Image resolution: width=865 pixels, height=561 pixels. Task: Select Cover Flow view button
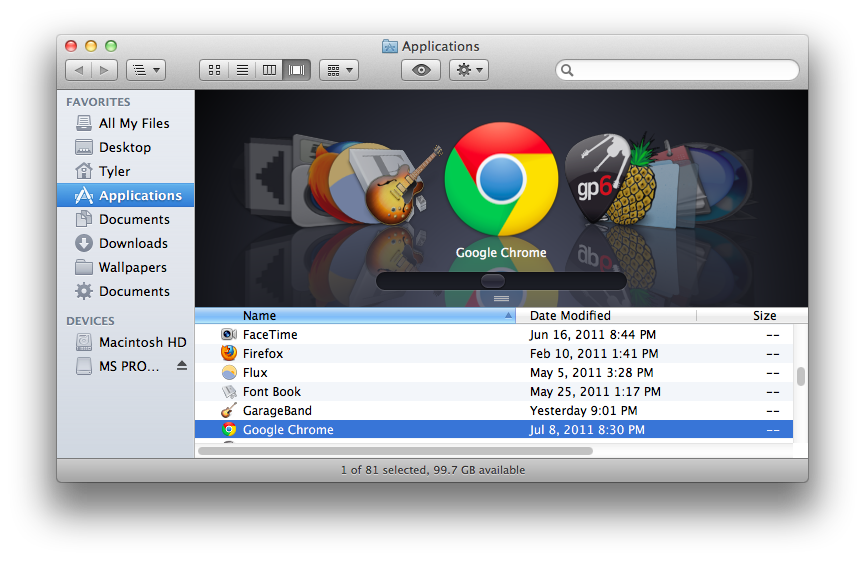(297, 70)
